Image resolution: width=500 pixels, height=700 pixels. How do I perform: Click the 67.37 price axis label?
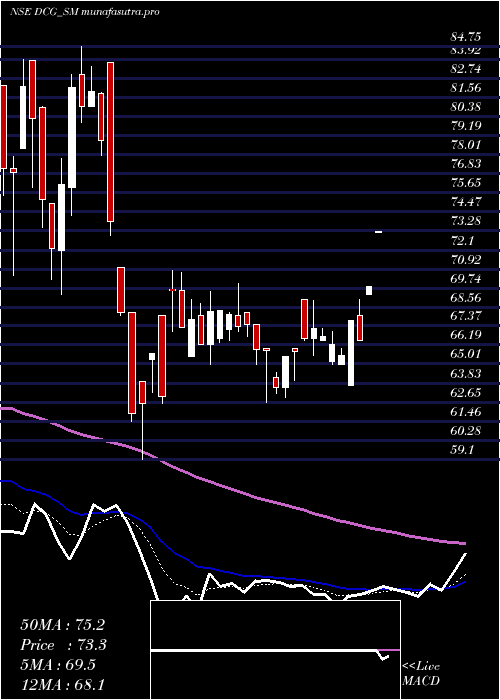[466, 316]
